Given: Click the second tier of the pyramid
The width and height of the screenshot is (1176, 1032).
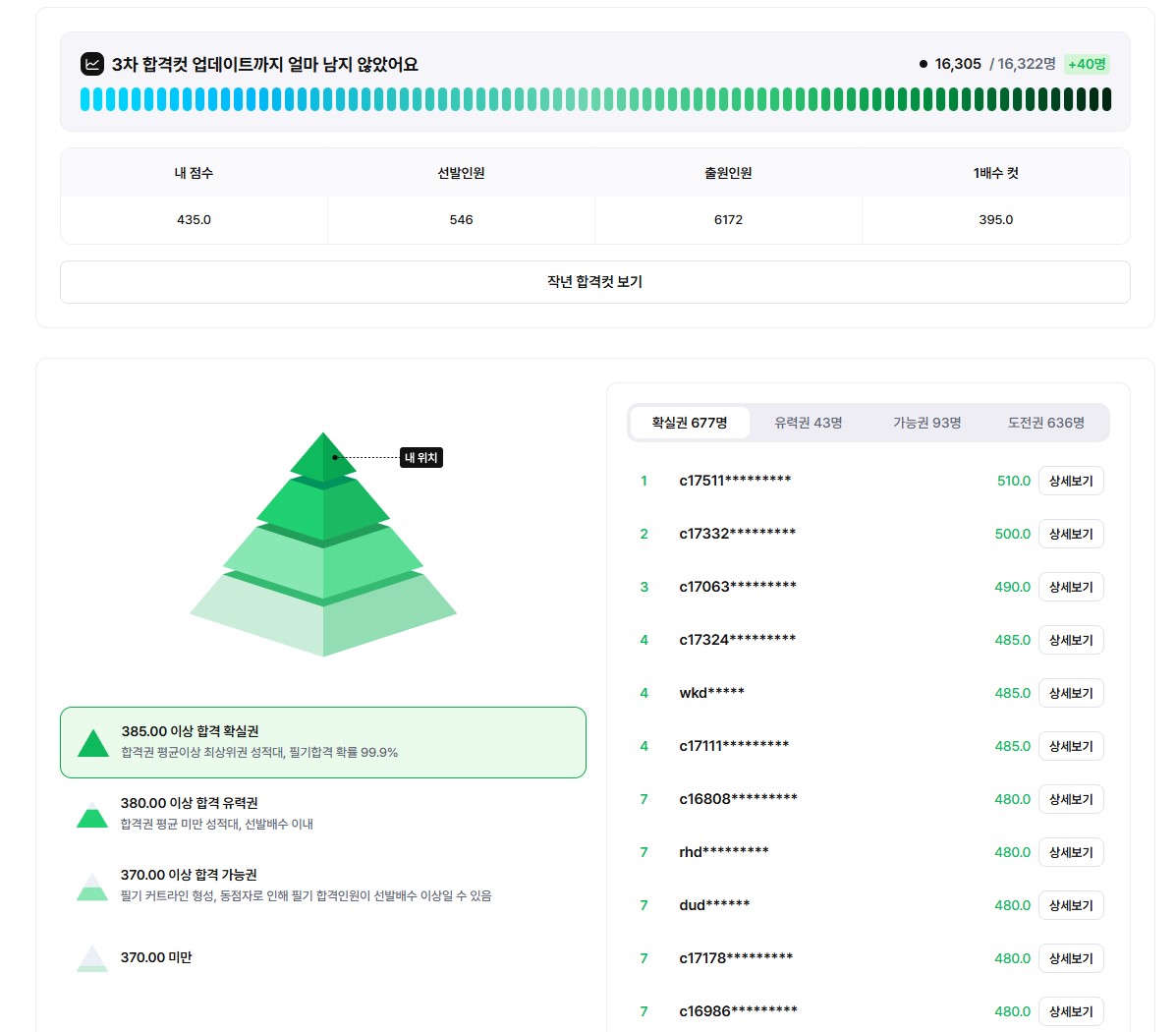Looking at the screenshot, I should (323, 510).
